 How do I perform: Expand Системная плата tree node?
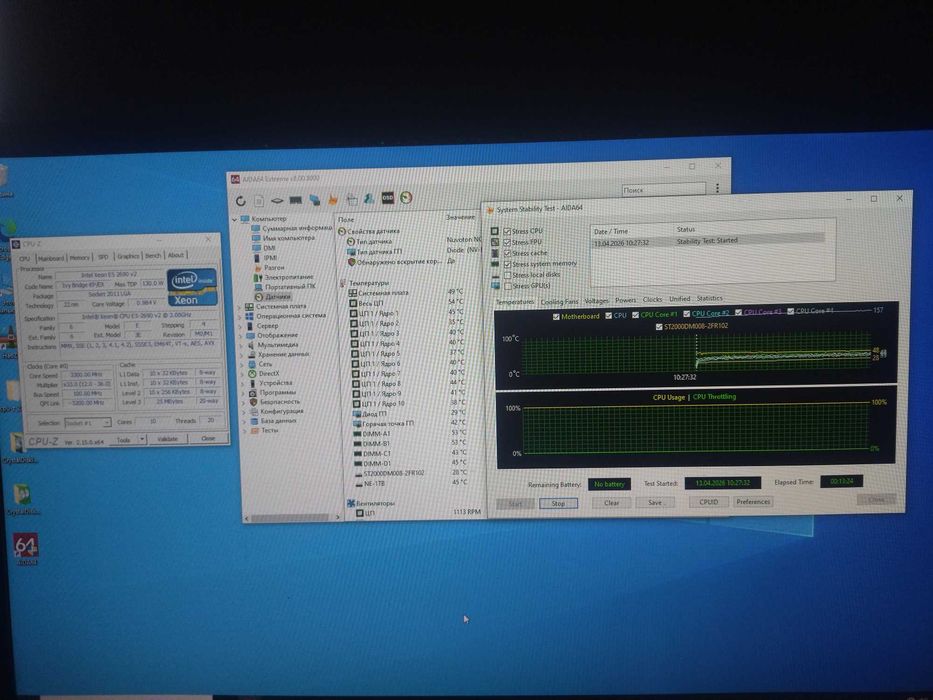[240, 307]
